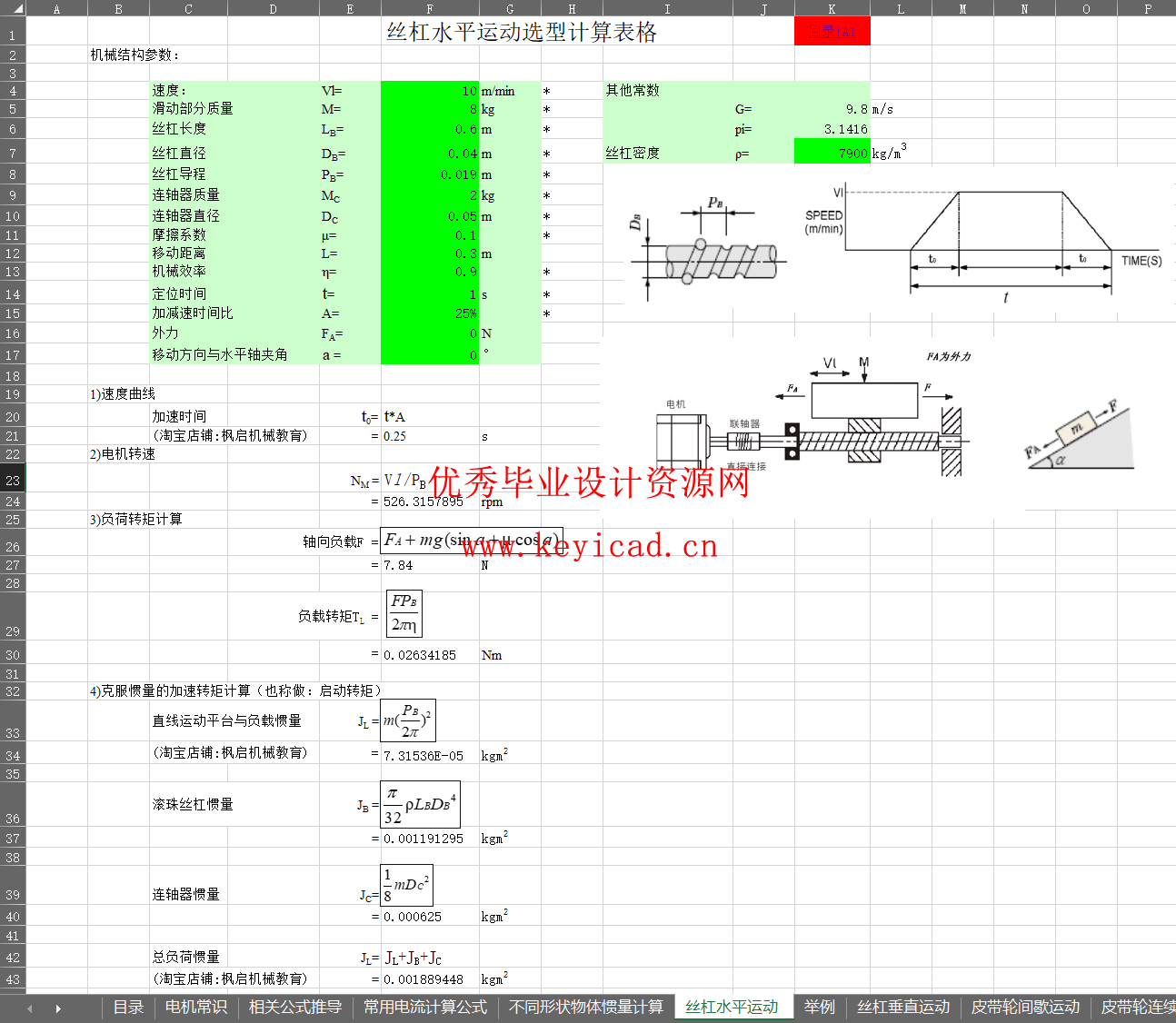Screen dimensions: 1176x1023
Task: Open the 目录 sheet tab
Action: 128,1007
